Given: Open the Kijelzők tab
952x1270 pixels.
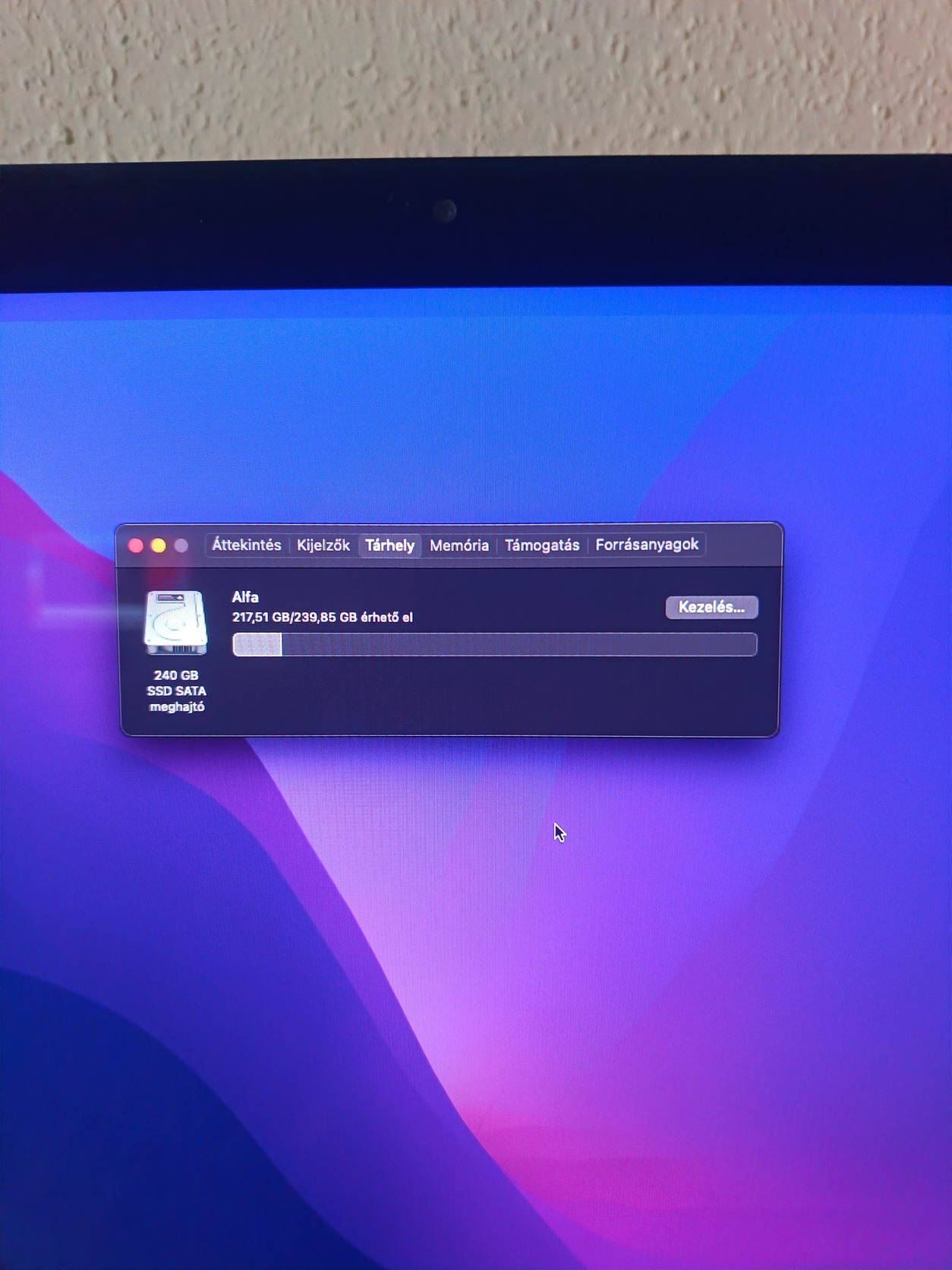Looking at the screenshot, I should (323, 545).
